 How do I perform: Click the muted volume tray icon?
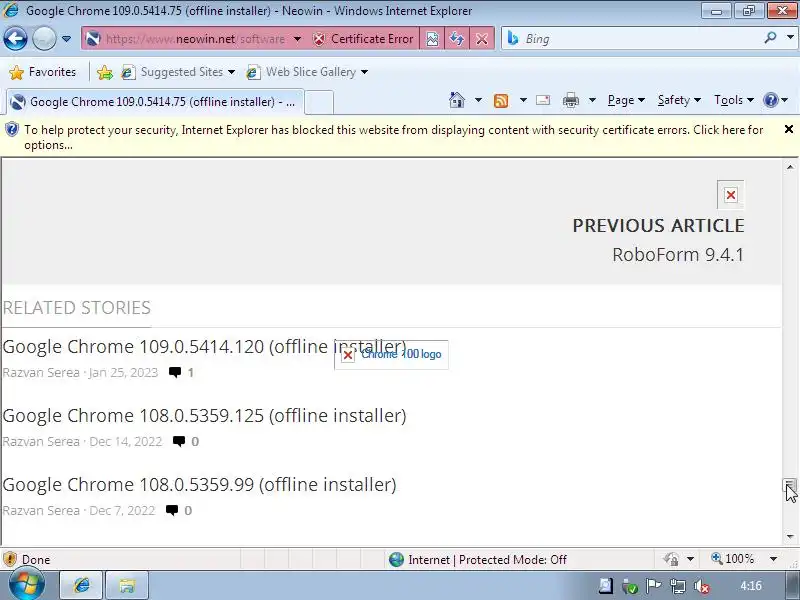pos(702,586)
